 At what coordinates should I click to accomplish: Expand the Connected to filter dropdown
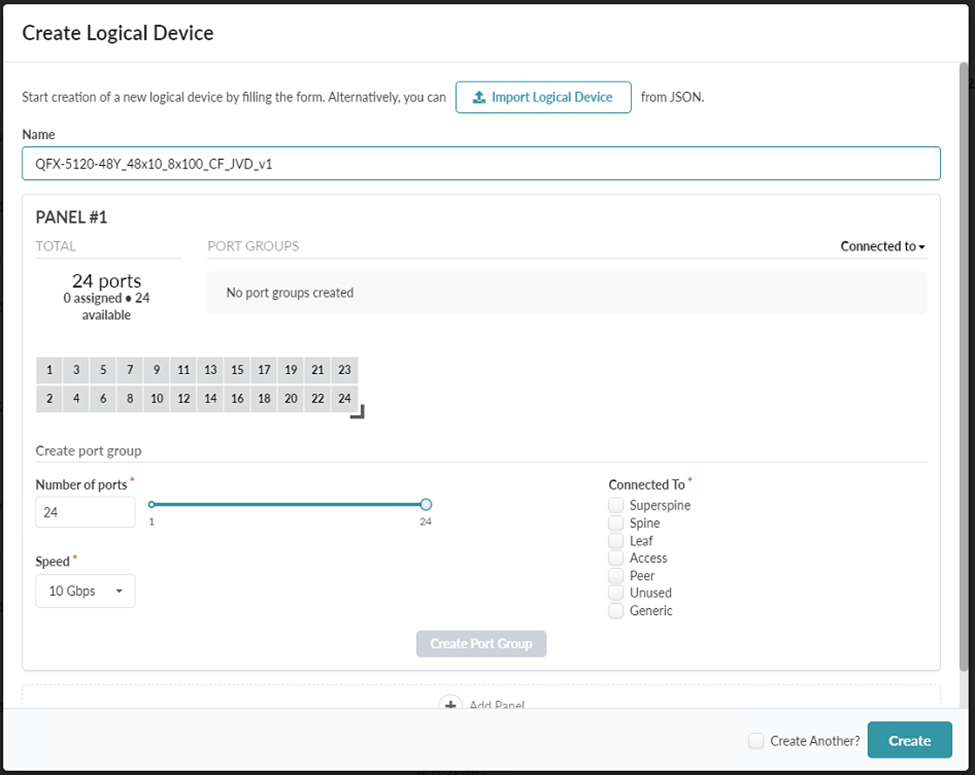882,246
